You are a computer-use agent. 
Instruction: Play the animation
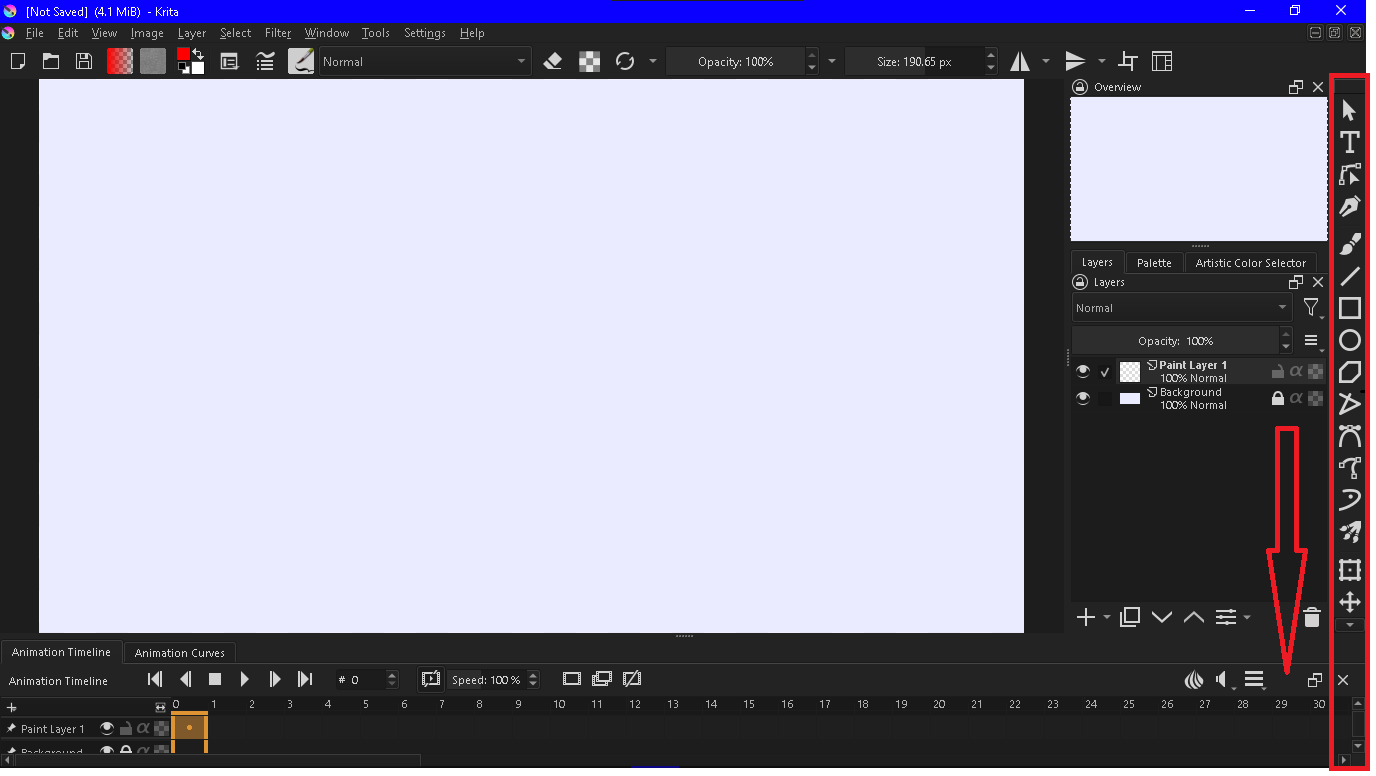coord(245,680)
